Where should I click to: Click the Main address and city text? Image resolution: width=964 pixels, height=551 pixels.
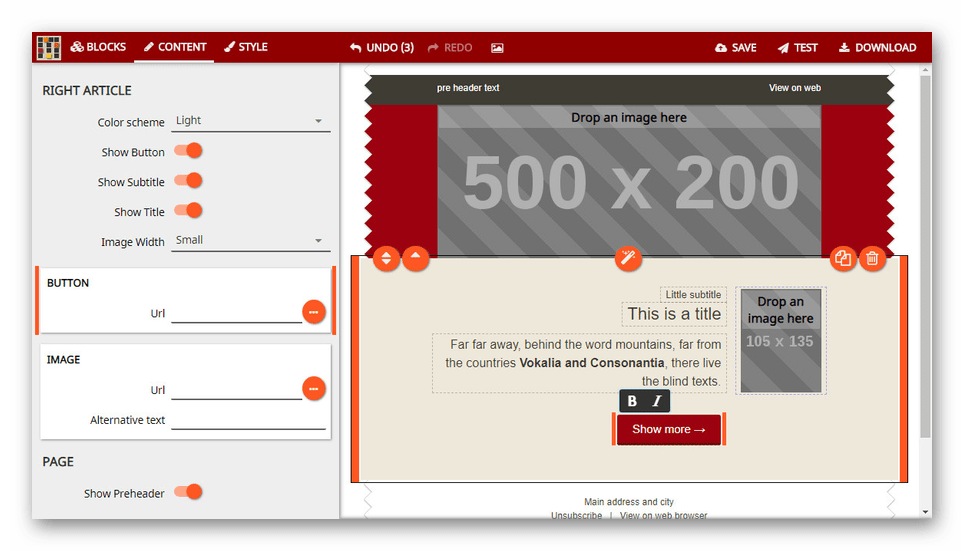629,502
